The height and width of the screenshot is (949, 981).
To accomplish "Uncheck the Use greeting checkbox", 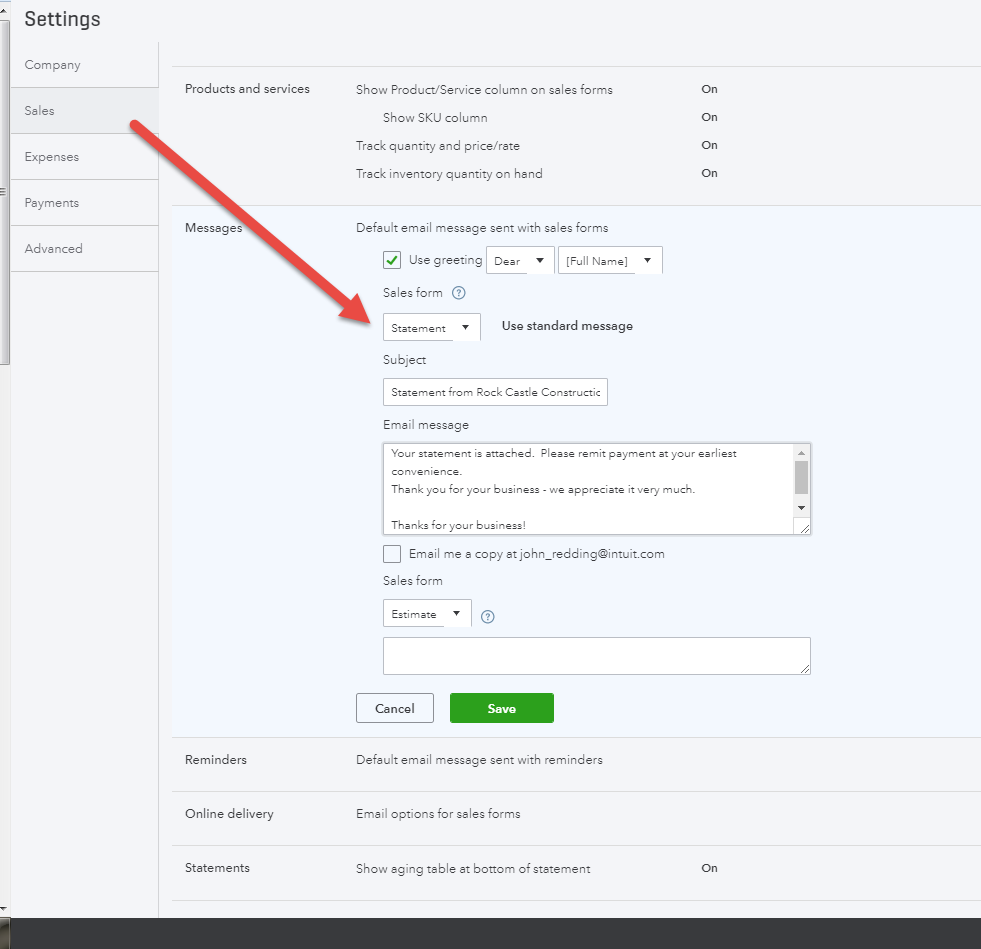I will 392,260.
